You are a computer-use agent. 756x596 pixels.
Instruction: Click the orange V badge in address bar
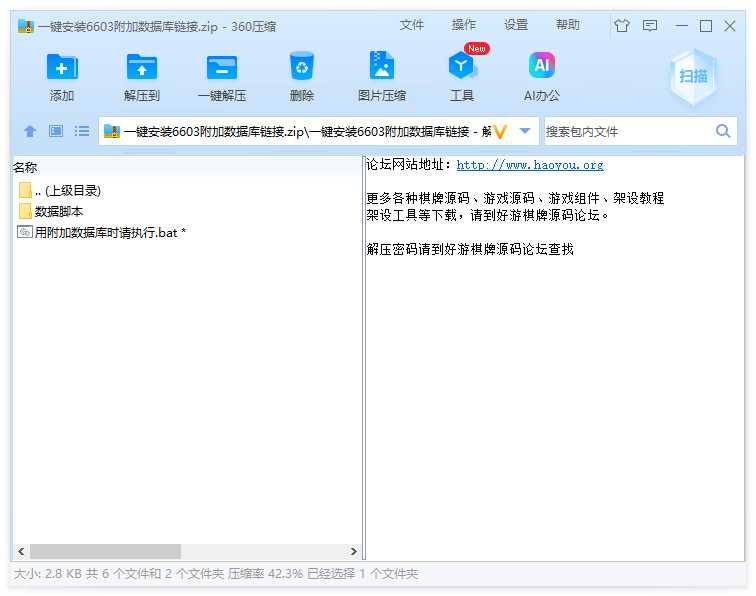[x=500, y=131]
